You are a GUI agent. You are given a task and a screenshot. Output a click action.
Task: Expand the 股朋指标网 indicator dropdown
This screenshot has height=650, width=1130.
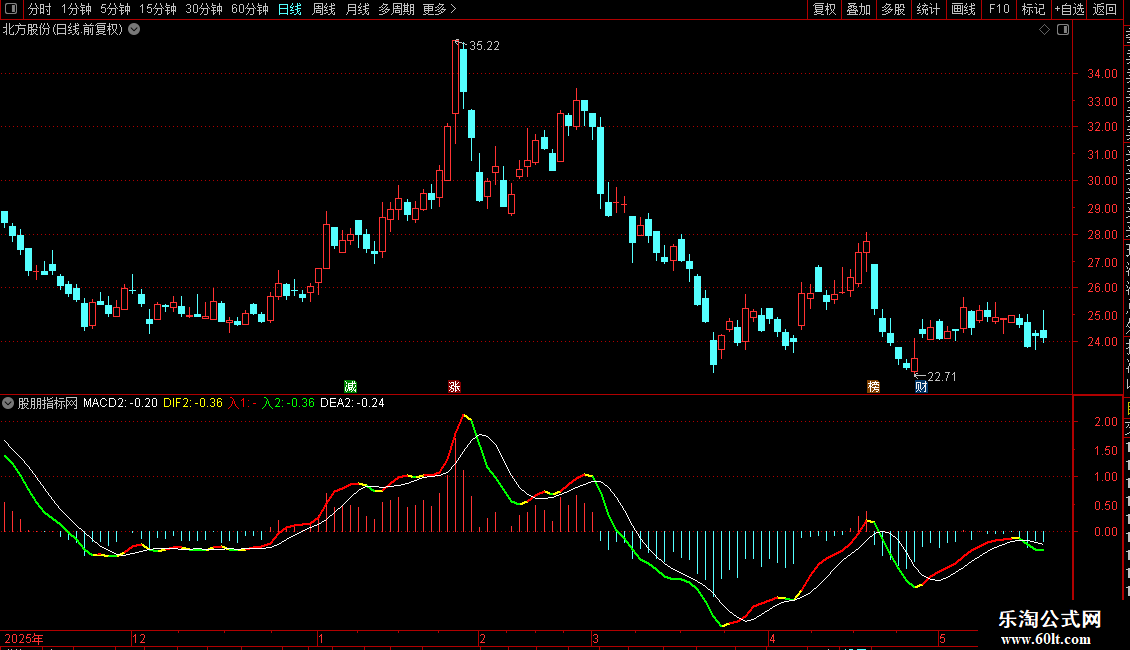click(x=8, y=403)
